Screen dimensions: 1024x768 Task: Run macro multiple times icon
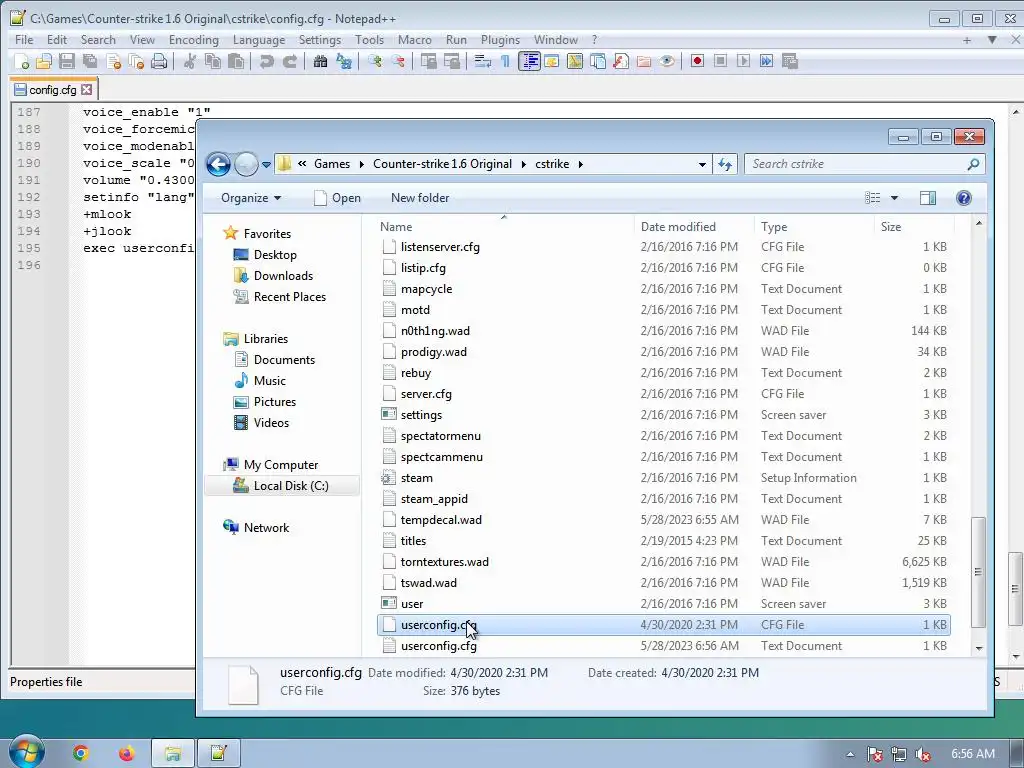click(x=766, y=61)
